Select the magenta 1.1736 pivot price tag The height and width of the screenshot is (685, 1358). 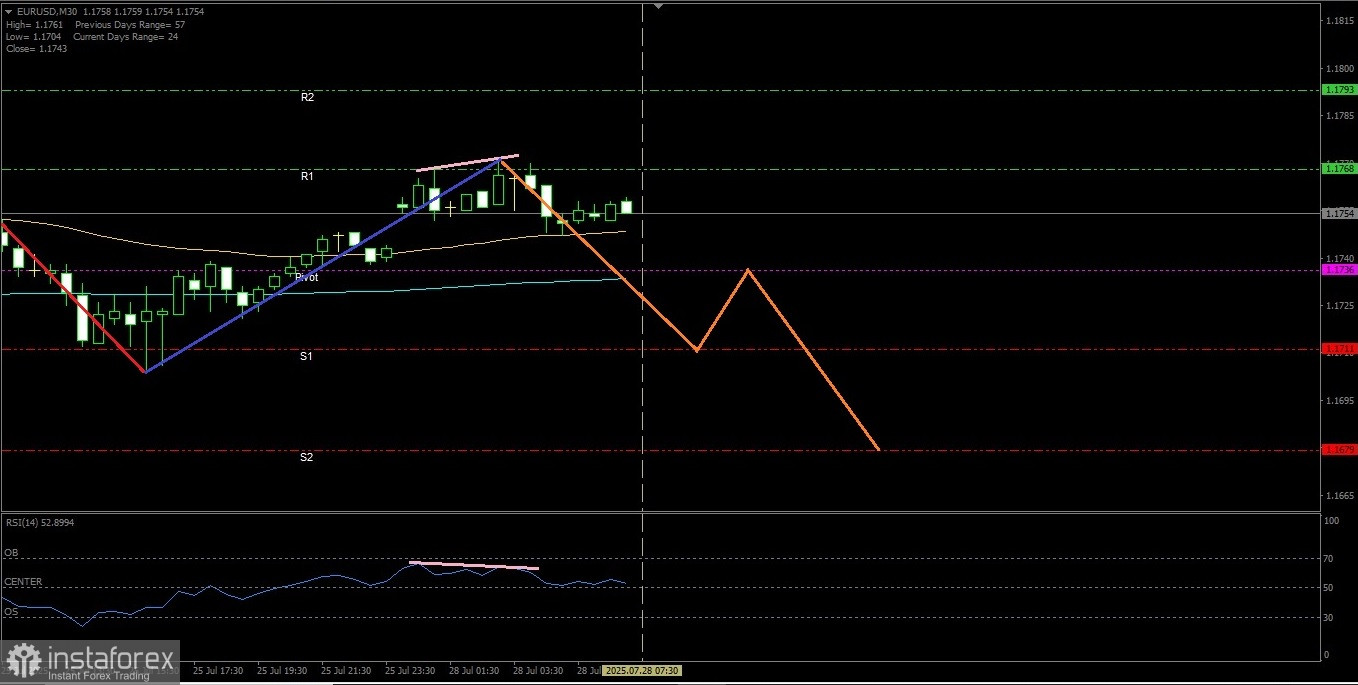1338,270
